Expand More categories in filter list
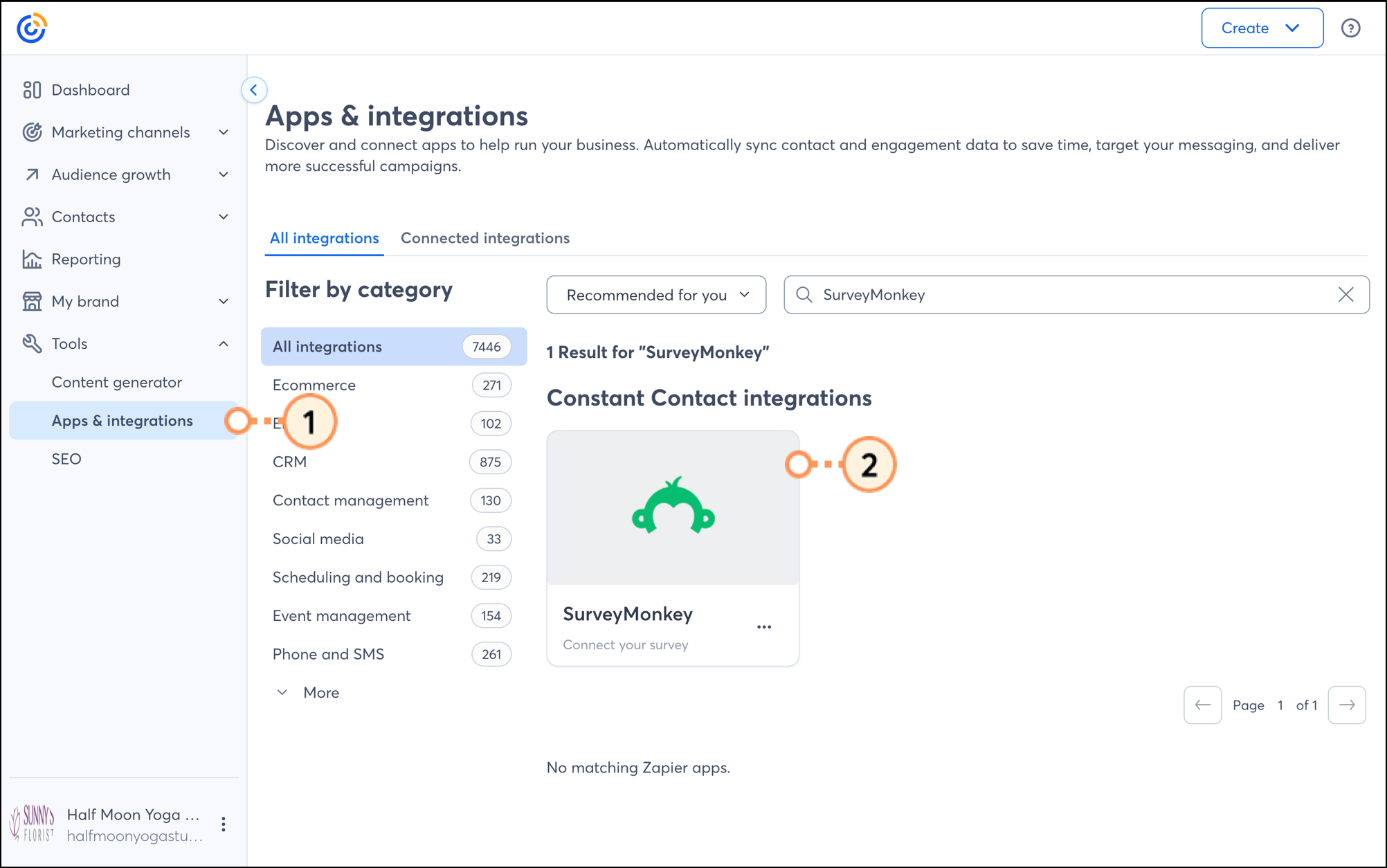This screenshot has height=868, width=1387. click(x=309, y=693)
